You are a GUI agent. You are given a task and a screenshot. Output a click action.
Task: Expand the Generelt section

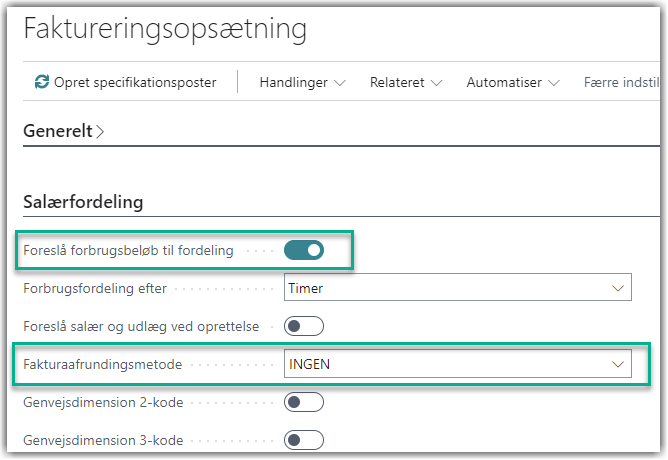coord(59,131)
